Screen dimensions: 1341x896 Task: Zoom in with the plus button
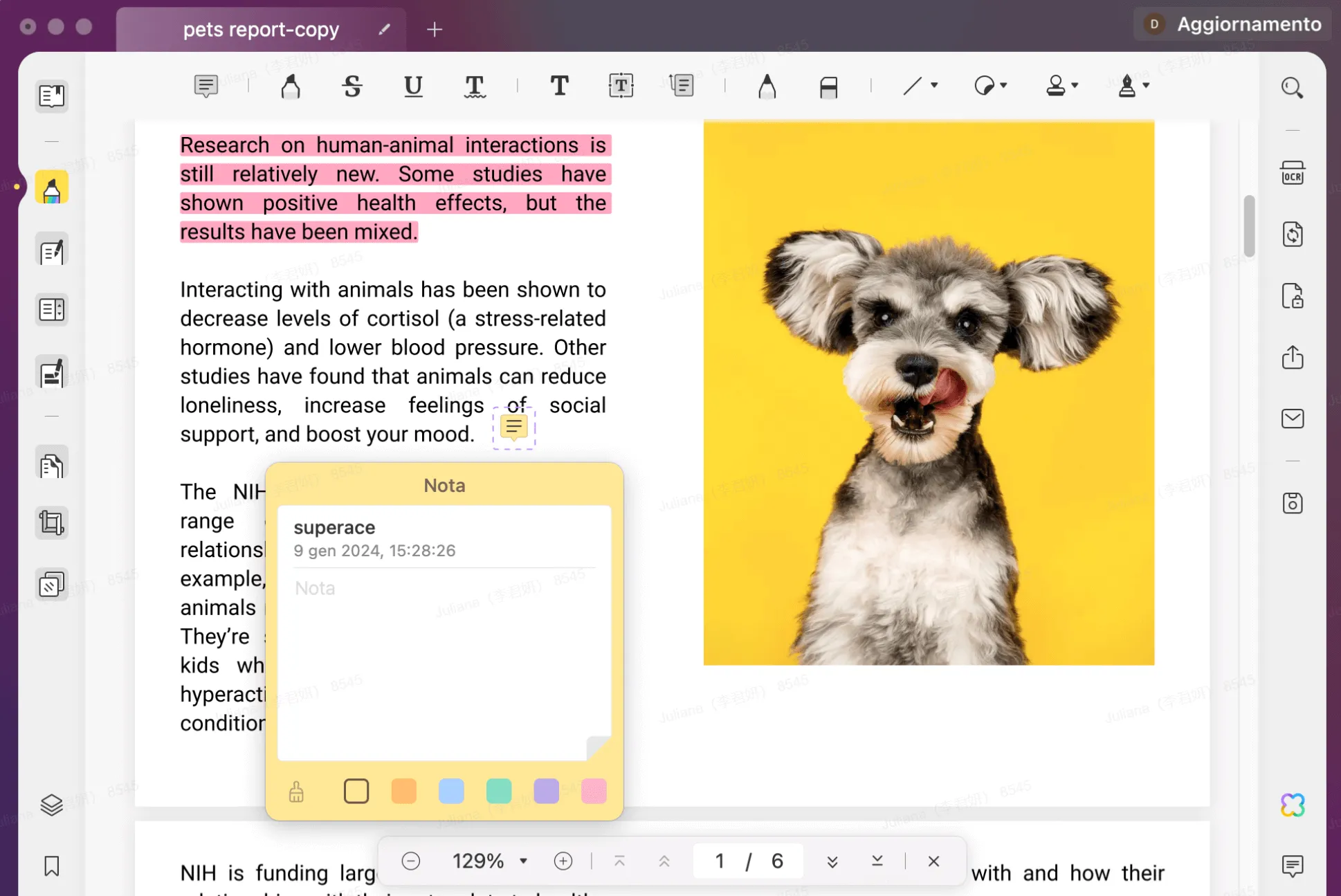tap(563, 861)
